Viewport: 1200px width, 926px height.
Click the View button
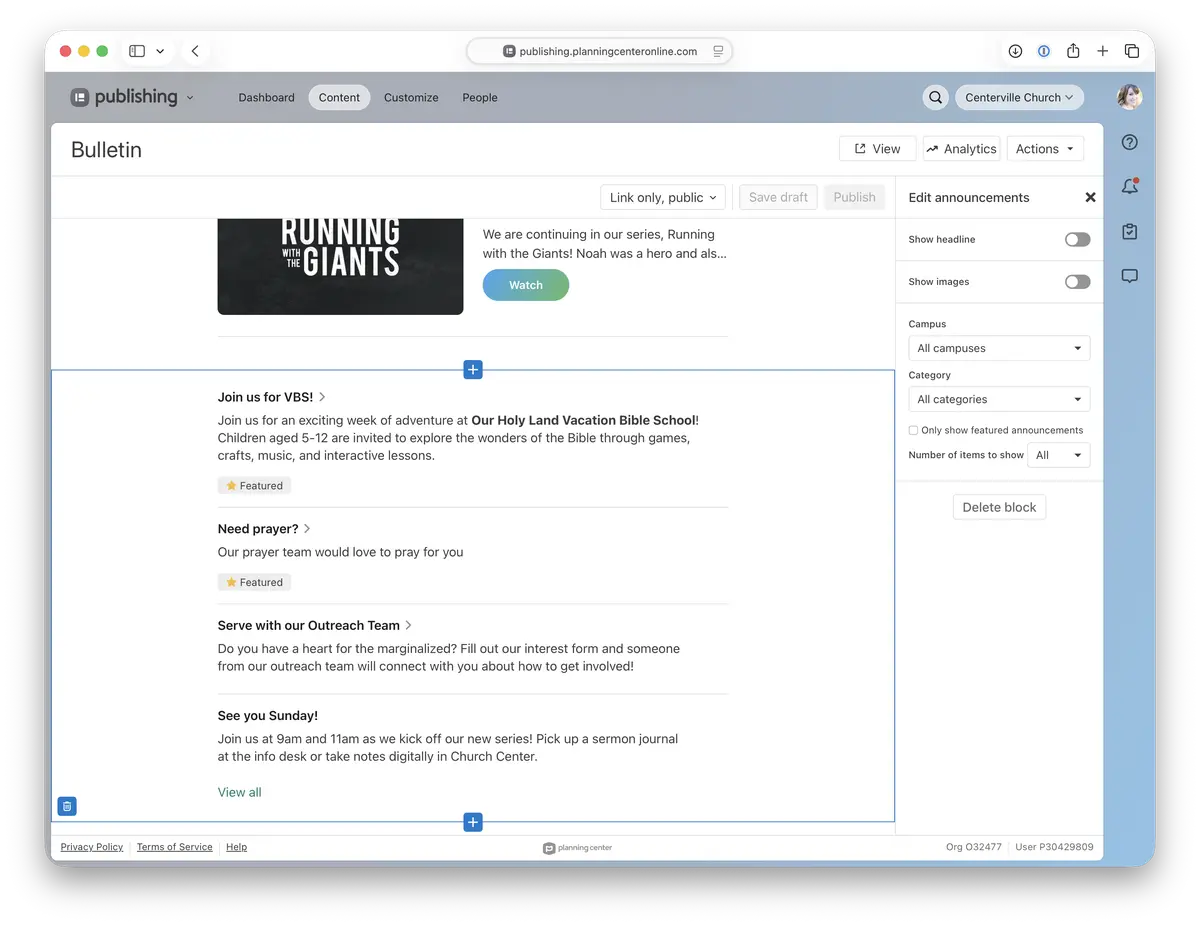(877, 149)
